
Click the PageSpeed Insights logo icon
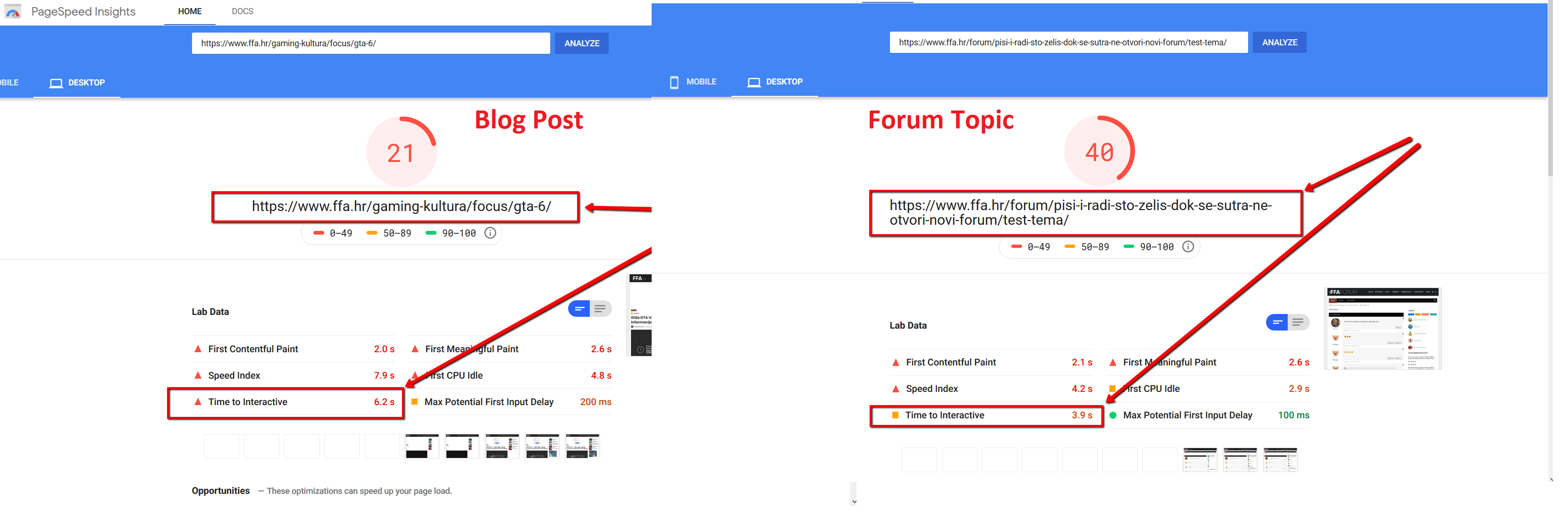13,12
